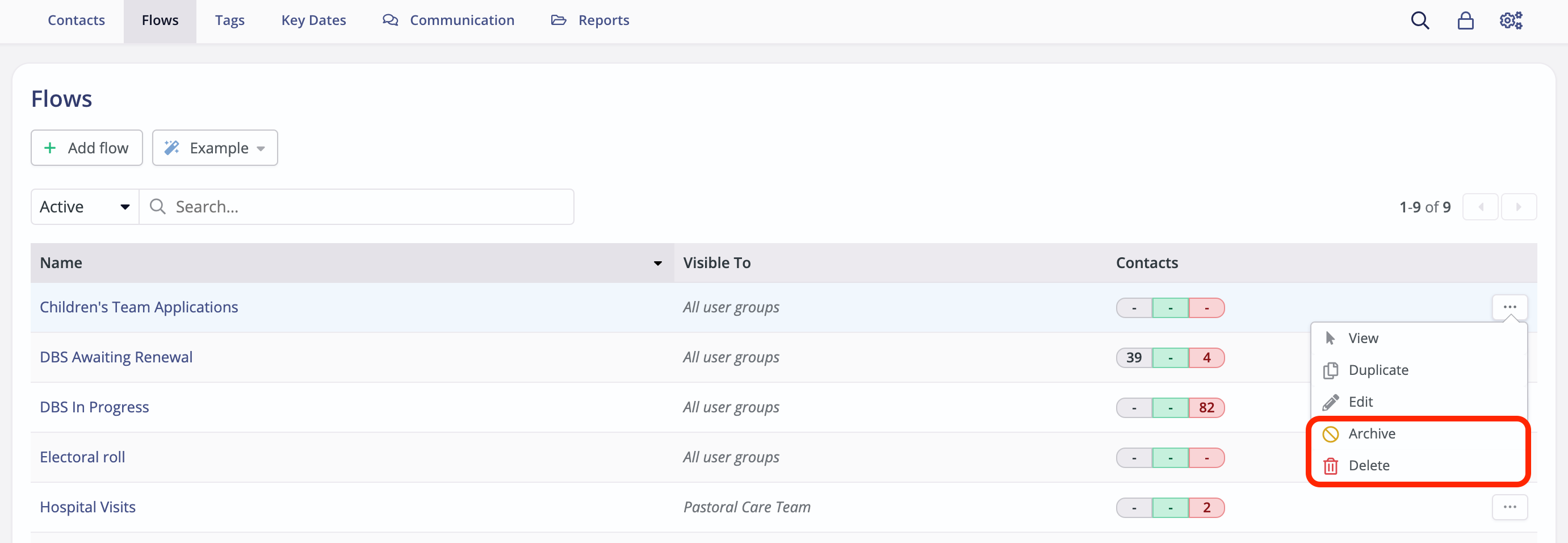The height and width of the screenshot is (543, 1568).
Task: Click the magic wand icon on Example button
Action: [x=171, y=147]
